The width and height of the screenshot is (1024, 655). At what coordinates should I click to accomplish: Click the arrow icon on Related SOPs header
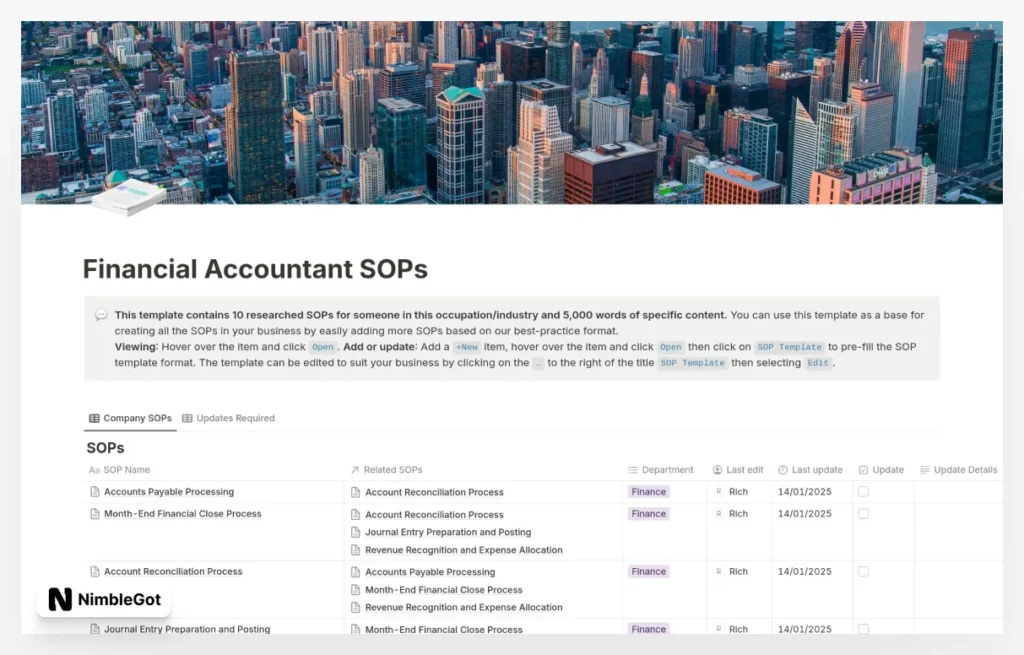(355, 469)
